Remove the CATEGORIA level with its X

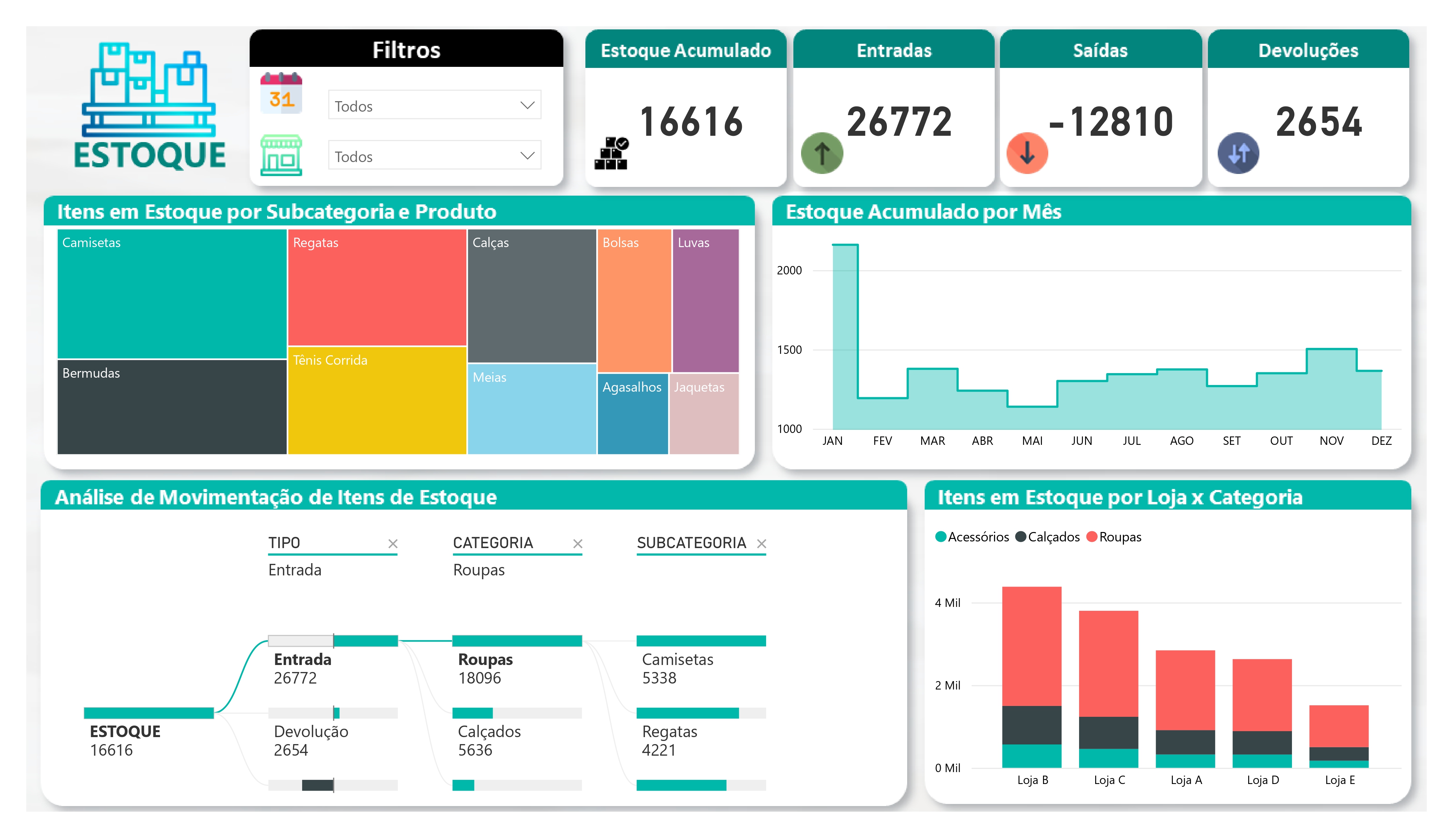click(577, 544)
